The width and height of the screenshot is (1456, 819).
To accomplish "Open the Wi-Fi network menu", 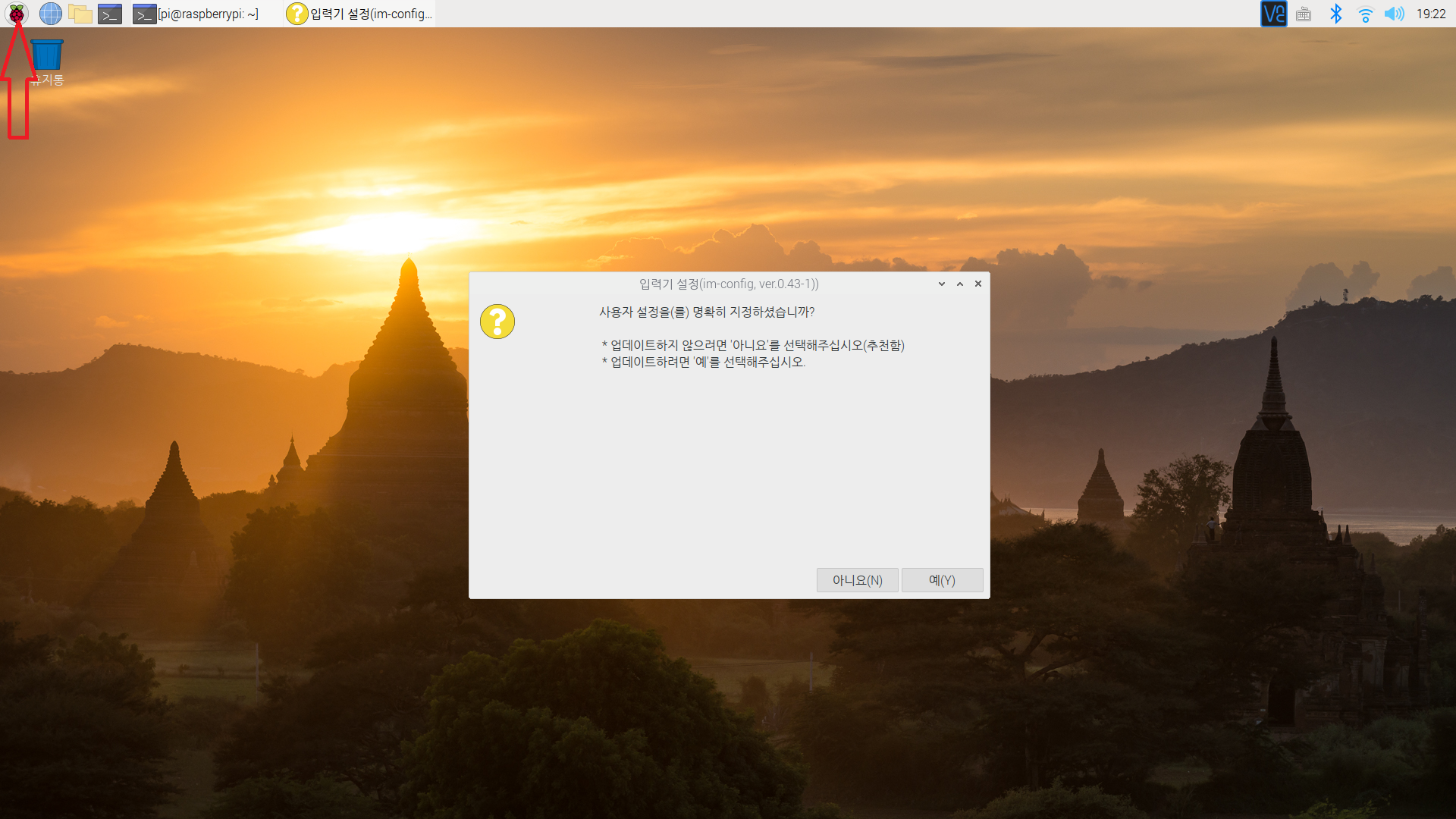I will [x=1365, y=14].
